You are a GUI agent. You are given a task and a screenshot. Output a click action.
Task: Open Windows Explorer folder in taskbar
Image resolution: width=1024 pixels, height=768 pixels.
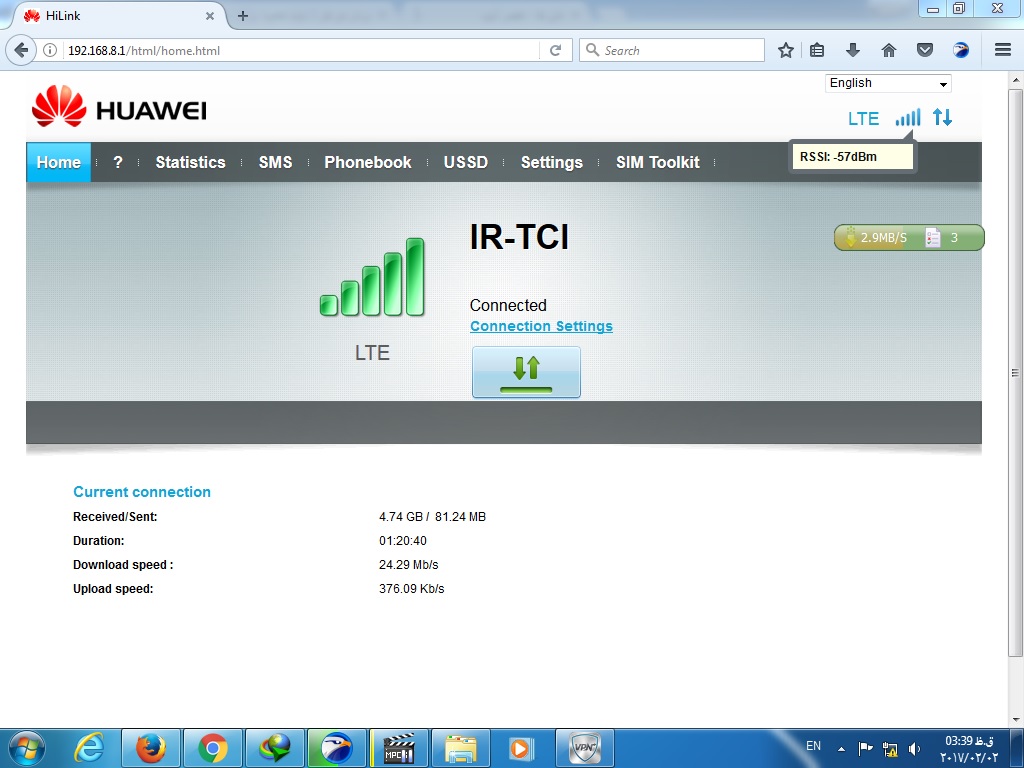click(460, 748)
